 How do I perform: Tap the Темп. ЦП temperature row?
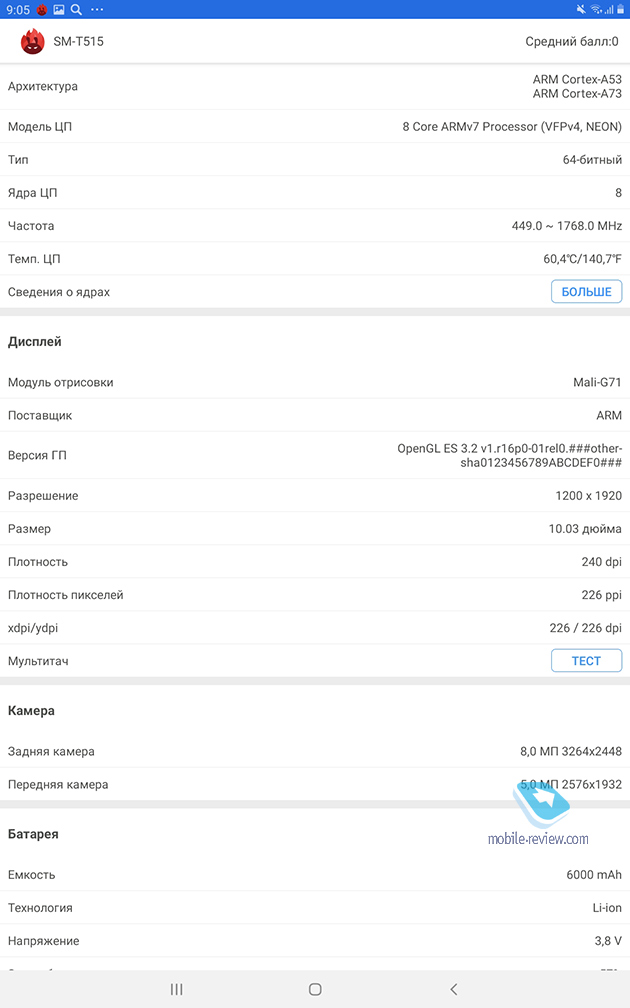[315, 259]
